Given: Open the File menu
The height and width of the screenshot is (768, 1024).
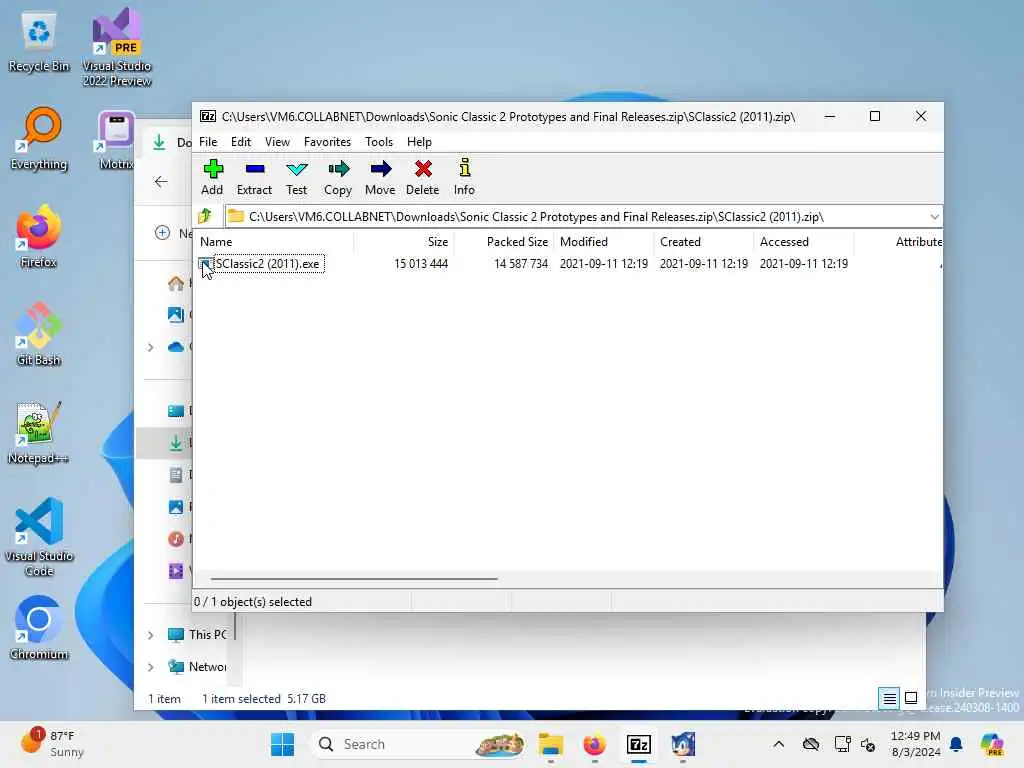Looking at the screenshot, I should (x=208, y=142).
